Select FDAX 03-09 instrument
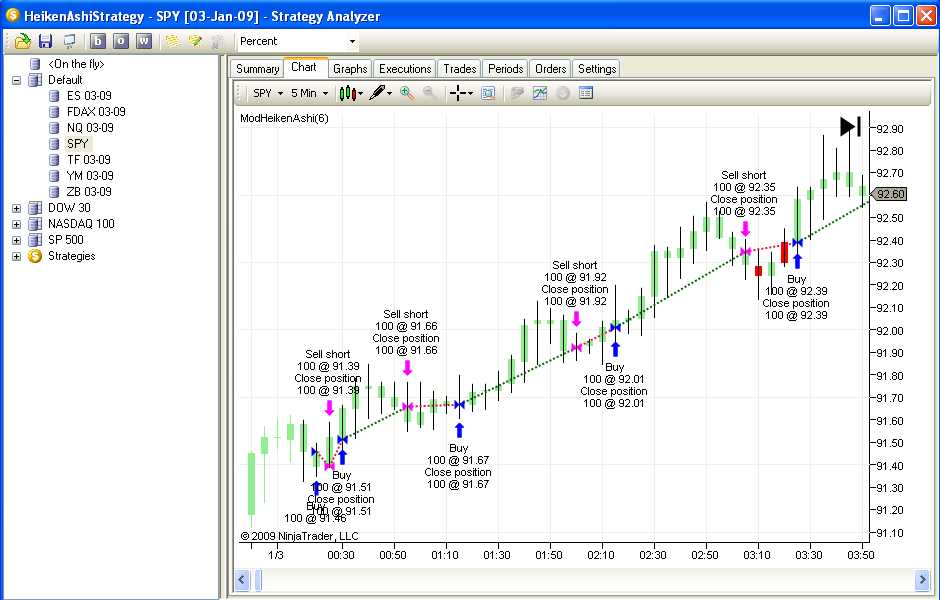The image size is (940, 600). pyautogui.click(x=97, y=112)
